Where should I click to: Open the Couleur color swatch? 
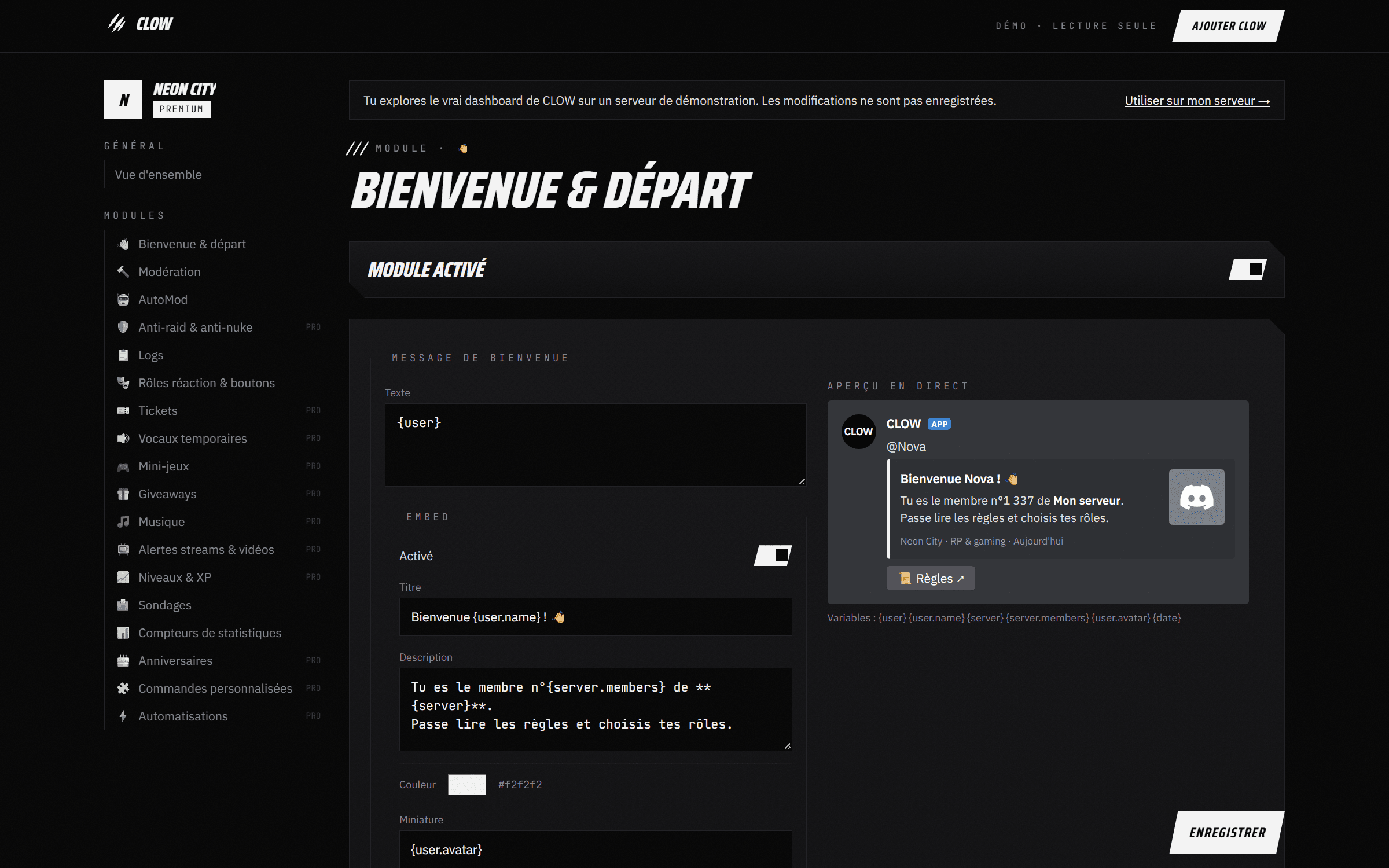click(x=467, y=785)
